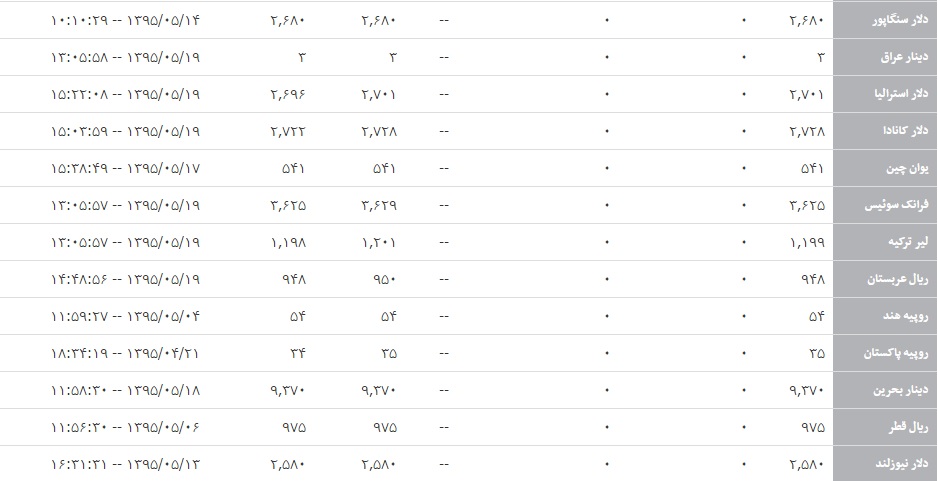Select the دلار کانادا currency label
This screenshot has height=481, width=938.
905,131
